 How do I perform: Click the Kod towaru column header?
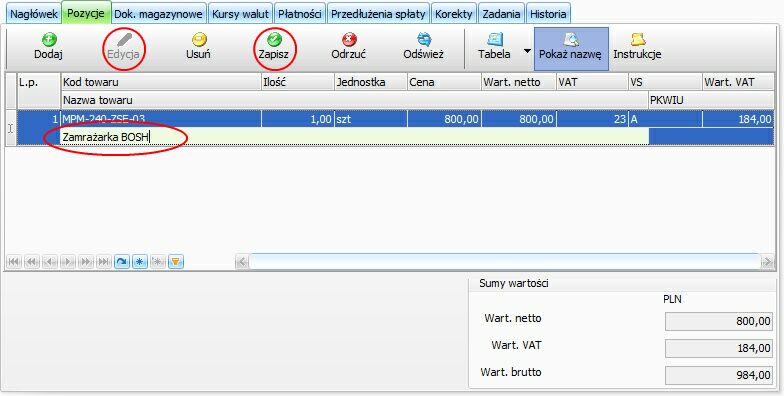pyautogui.click(x=161, y=82)
